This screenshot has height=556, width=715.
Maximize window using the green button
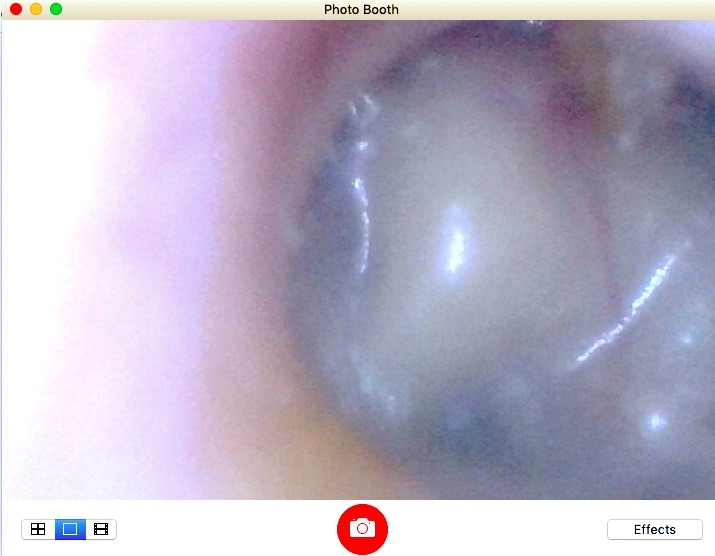(x=56, y=9)
